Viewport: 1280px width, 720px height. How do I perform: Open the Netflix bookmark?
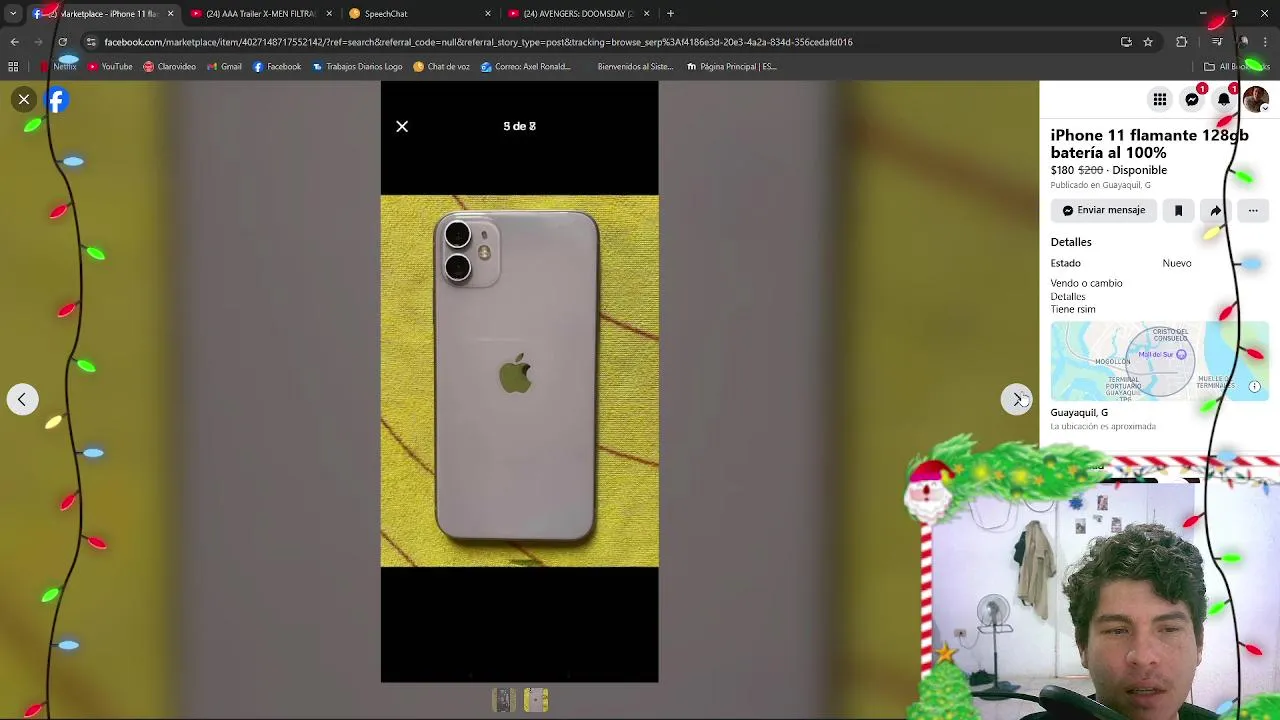click(x=58, y=67)
